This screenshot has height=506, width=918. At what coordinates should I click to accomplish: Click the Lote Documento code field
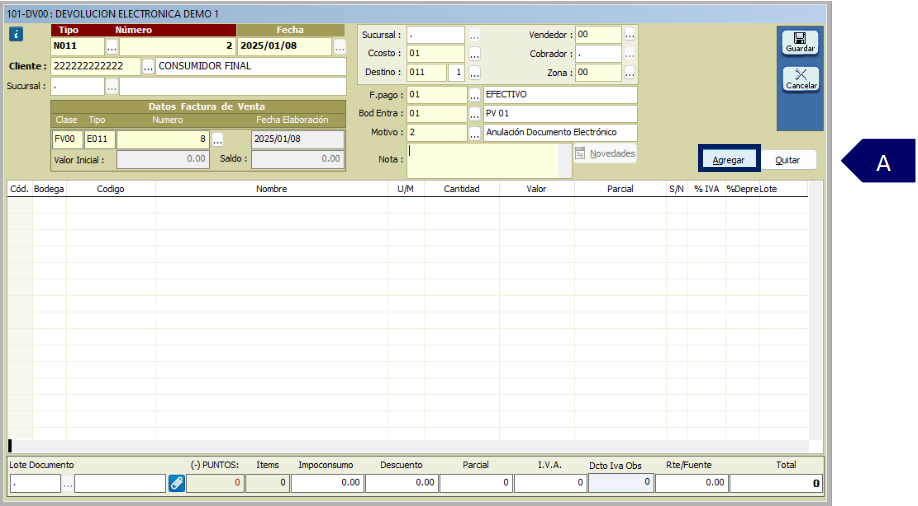point(35,484)
